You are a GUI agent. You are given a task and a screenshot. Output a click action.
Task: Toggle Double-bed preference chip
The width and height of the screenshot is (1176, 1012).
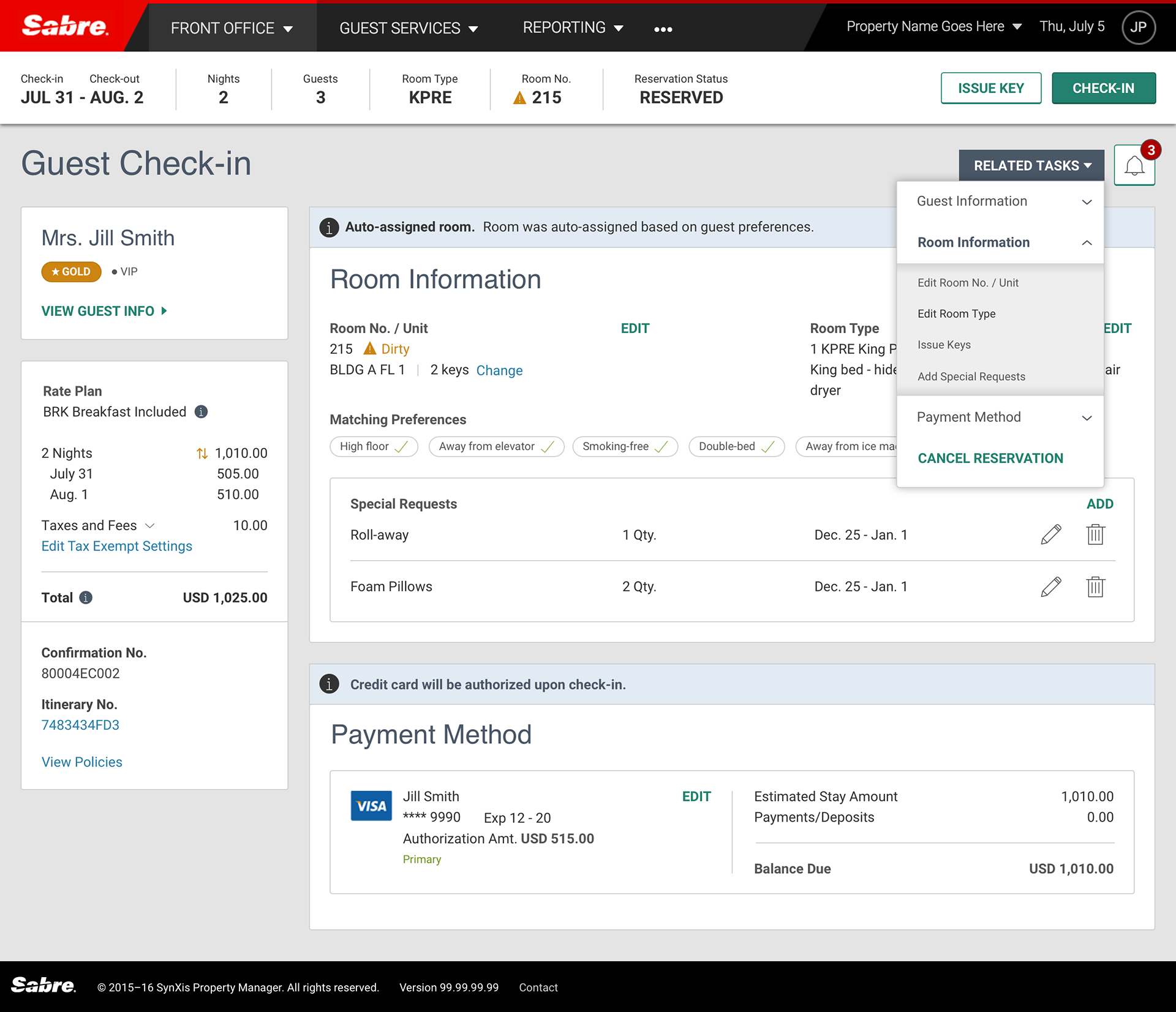736,446
